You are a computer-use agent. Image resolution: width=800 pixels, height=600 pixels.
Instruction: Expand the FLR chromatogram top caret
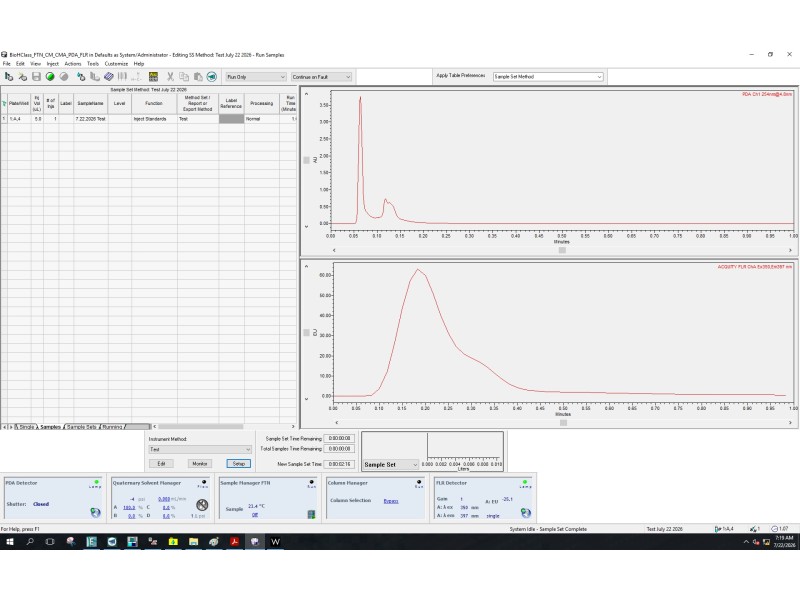click(x=306, y=266)
